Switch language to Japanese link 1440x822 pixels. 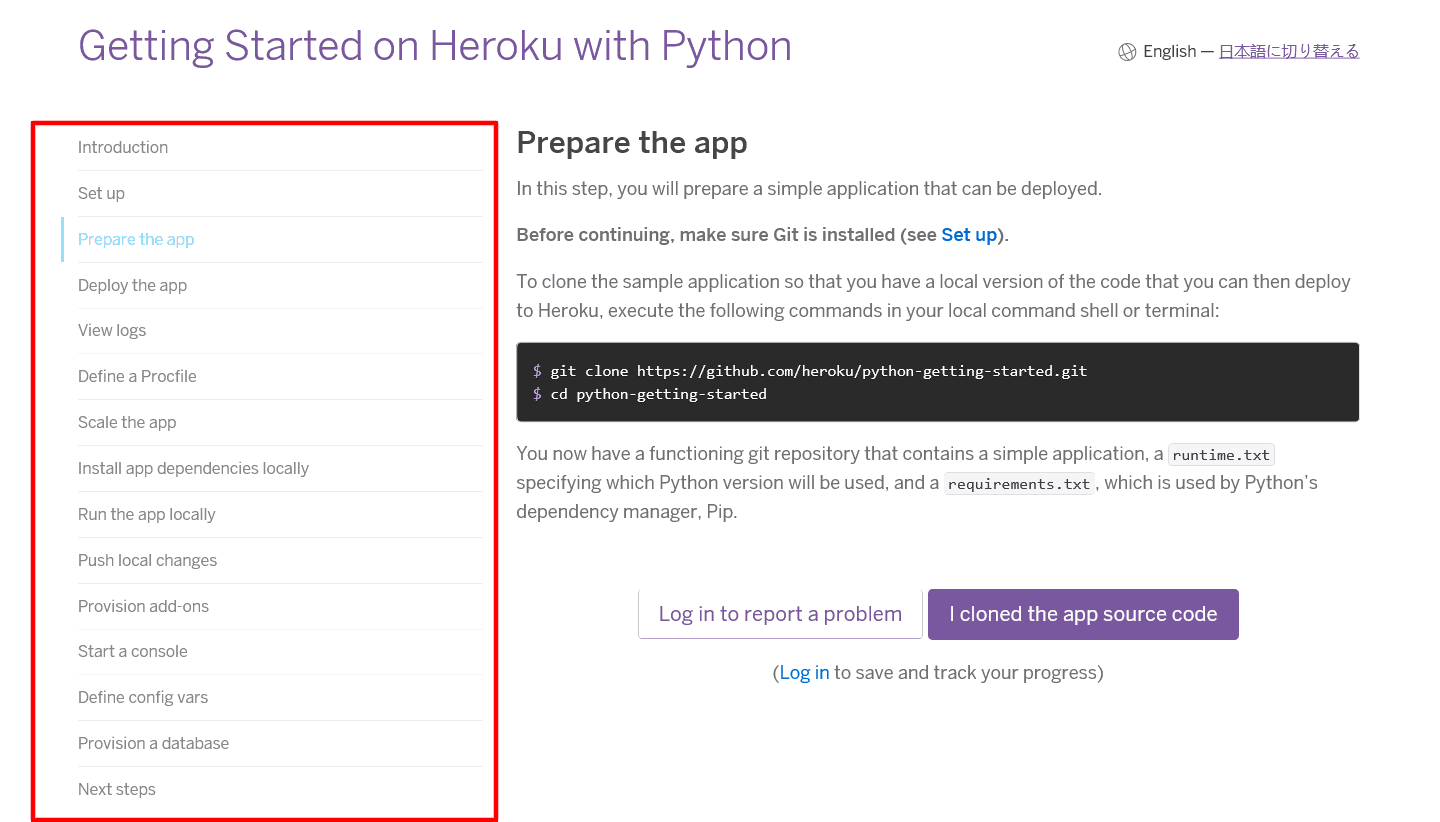pos(1288,51)
